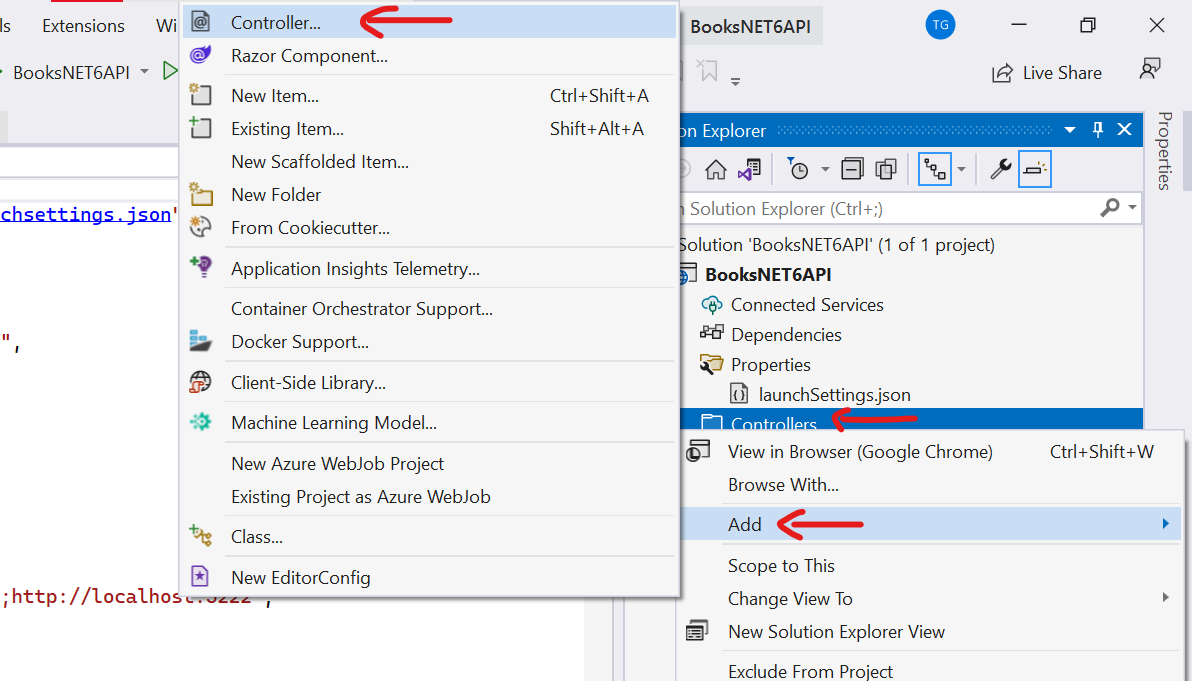Image resolution: width=1192 pixels, height=681 pixels.
Task: Open the Home view in Solution Explorer
Action: click(x=716, y=168)
